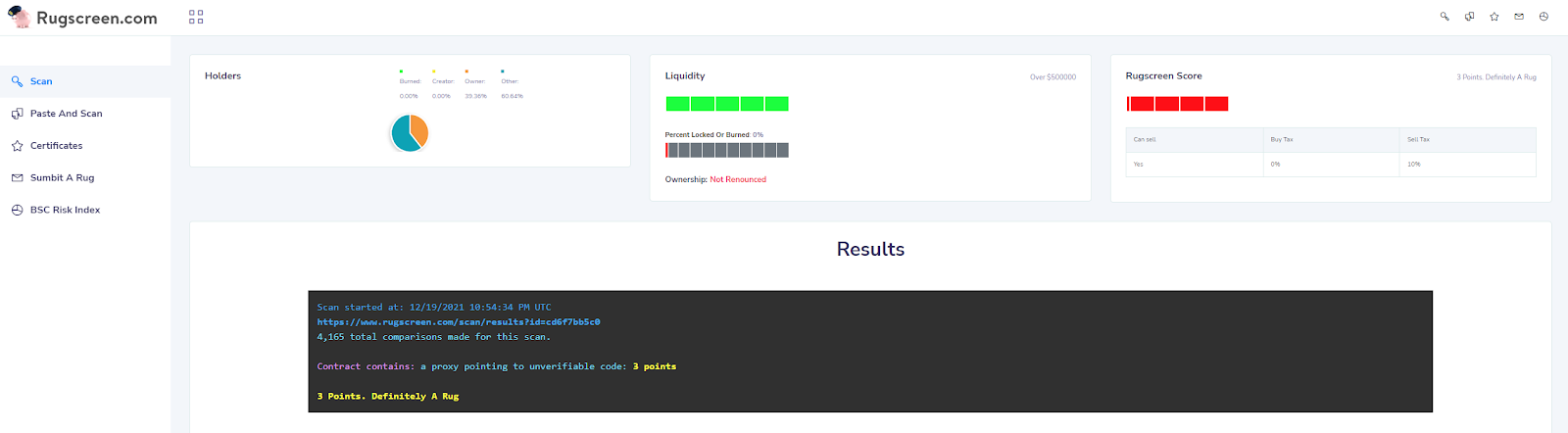The width and height of the screenshot is (1568, 433).
Task: Open the grid menu icon beside the logo
Action: click(196, 17)
